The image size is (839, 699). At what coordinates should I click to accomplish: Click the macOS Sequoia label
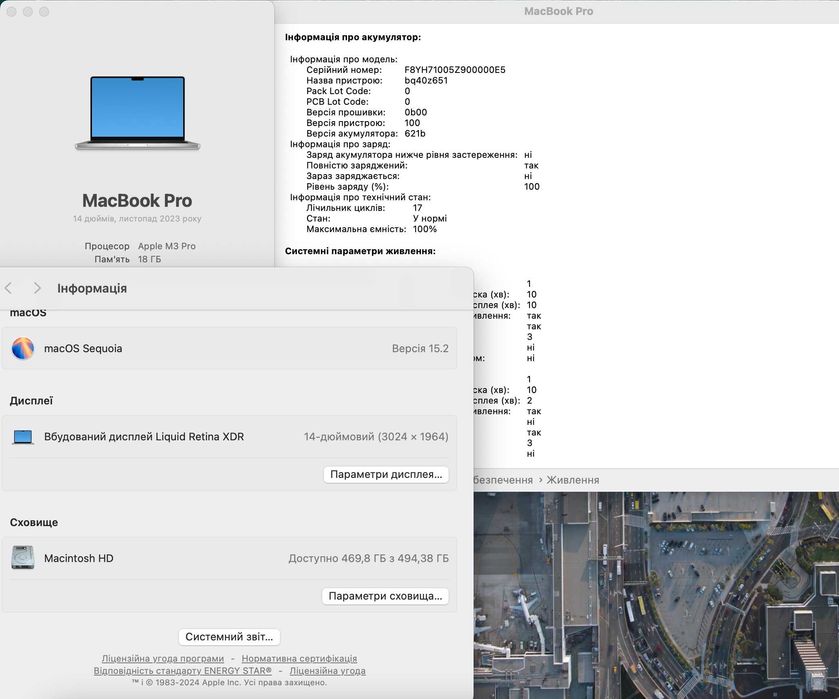pos(83,348)
